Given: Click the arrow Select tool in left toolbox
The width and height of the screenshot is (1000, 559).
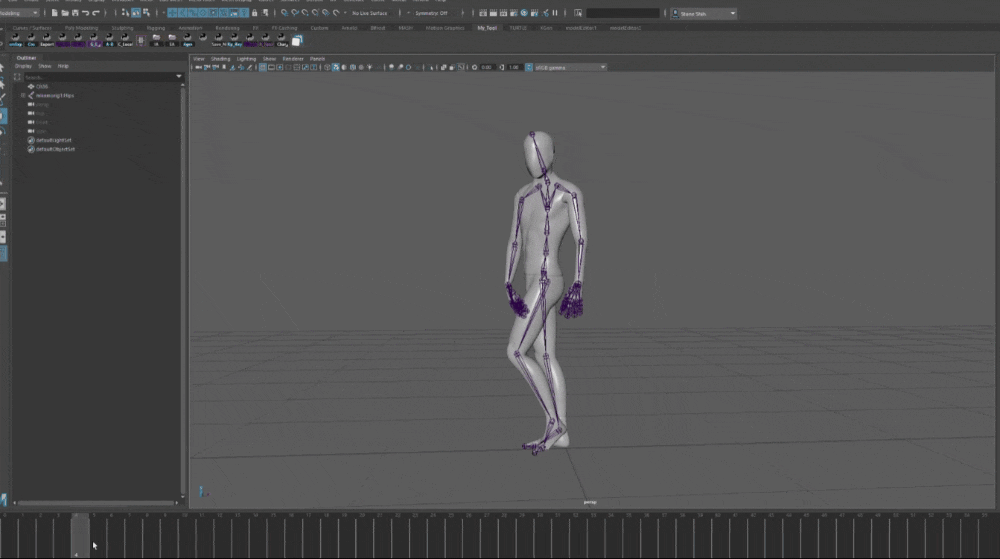Looking at the screenshot, I should 3,68.
